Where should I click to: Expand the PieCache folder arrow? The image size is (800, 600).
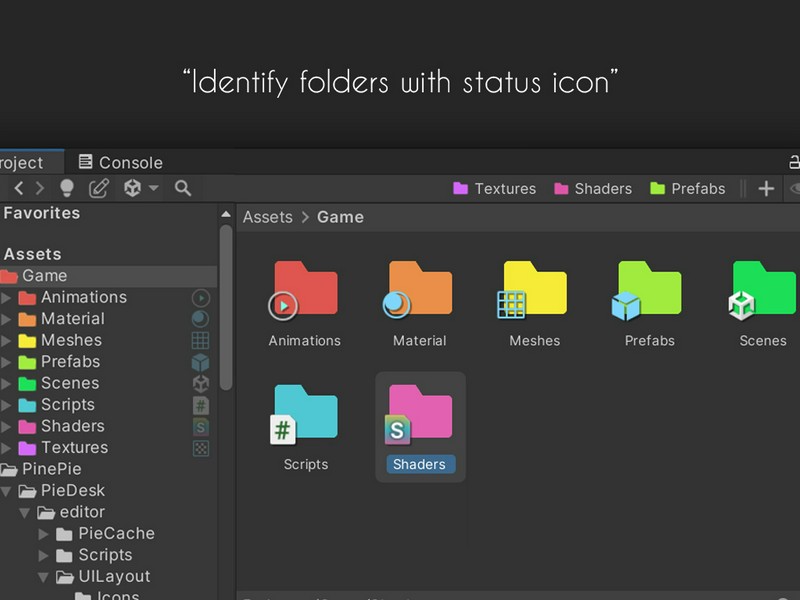(43, 534)
